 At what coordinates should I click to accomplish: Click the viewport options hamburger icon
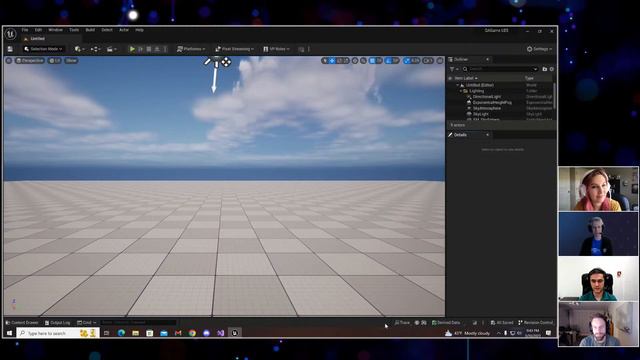(x=9, y=60)
